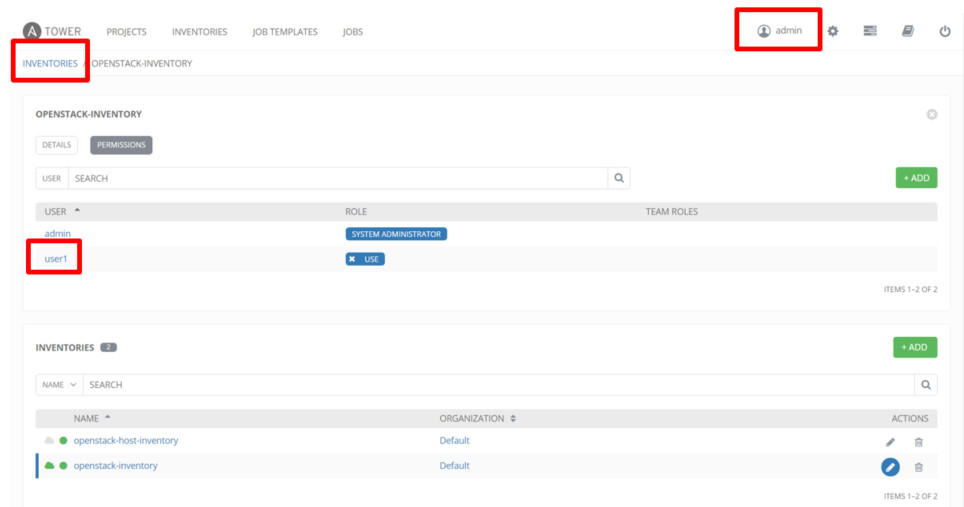
Task: Click the green cloud icon for openstack-inventory
Action: 49,466
